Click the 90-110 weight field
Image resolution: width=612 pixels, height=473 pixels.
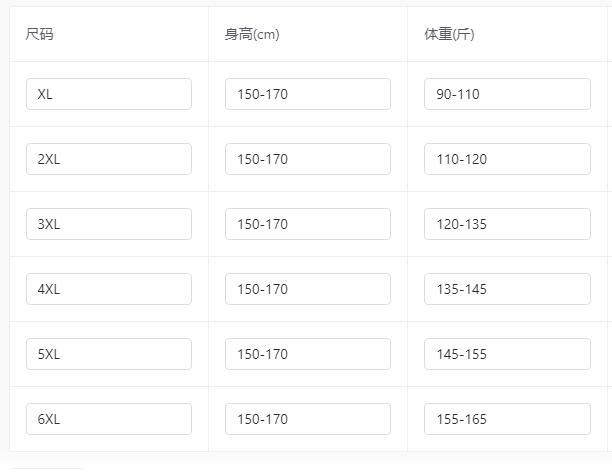(x=507, y=94)
